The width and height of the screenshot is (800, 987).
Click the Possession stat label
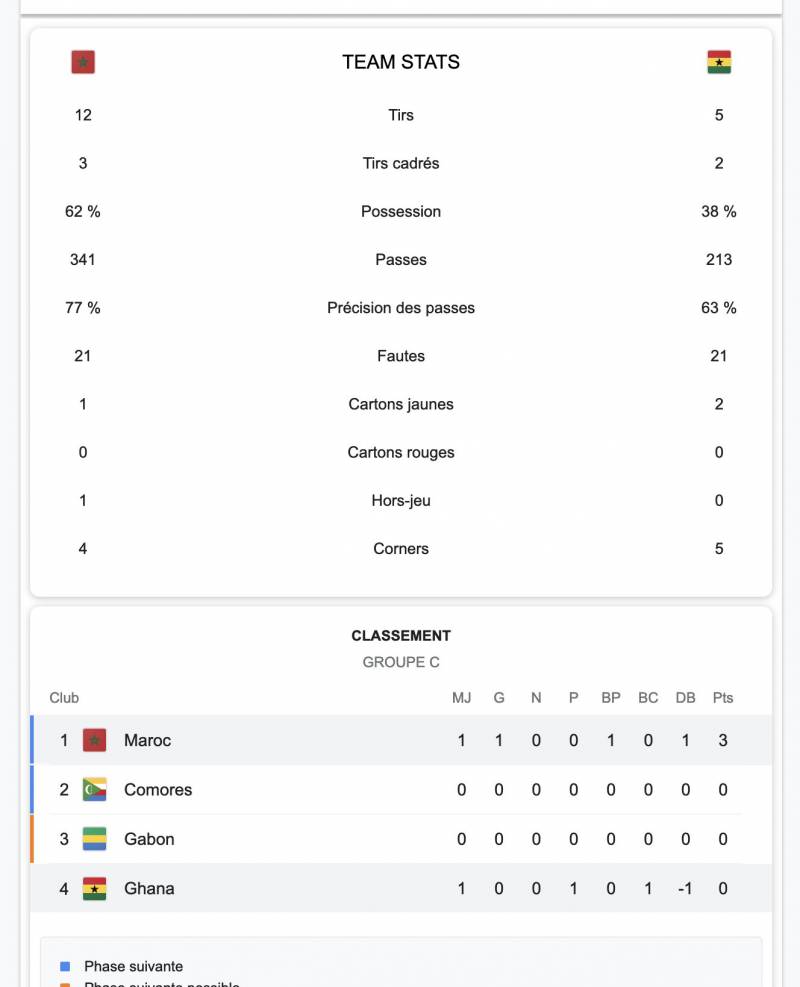pos(401,212)
